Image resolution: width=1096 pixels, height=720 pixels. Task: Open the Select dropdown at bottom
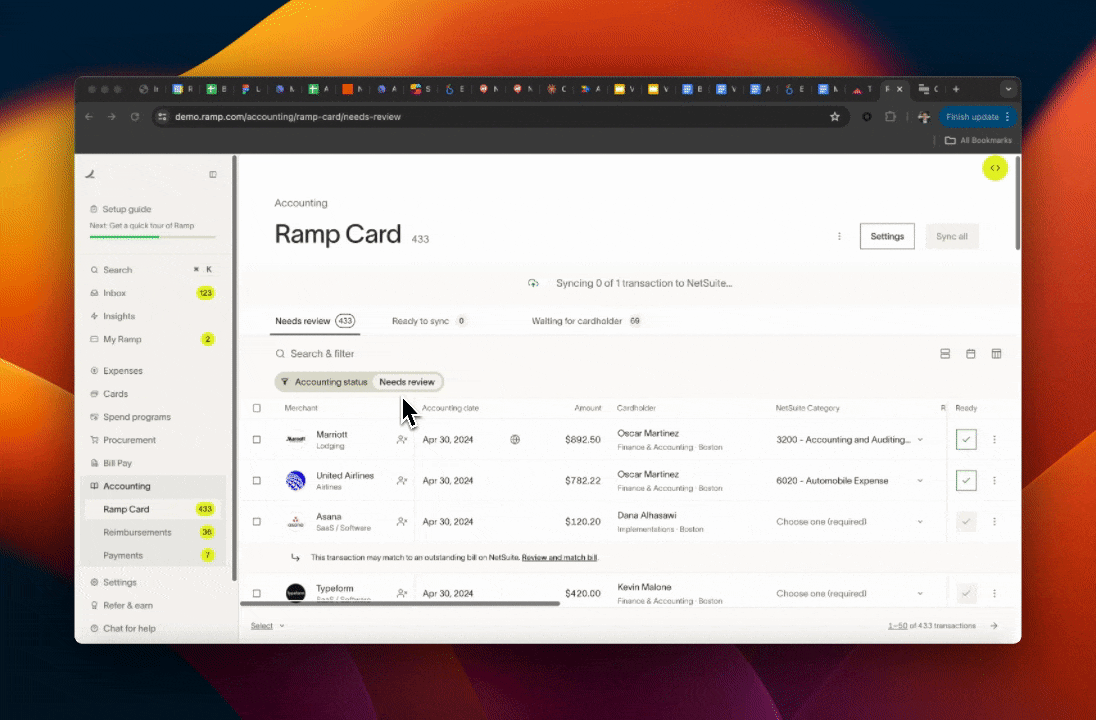coord(268,626)
